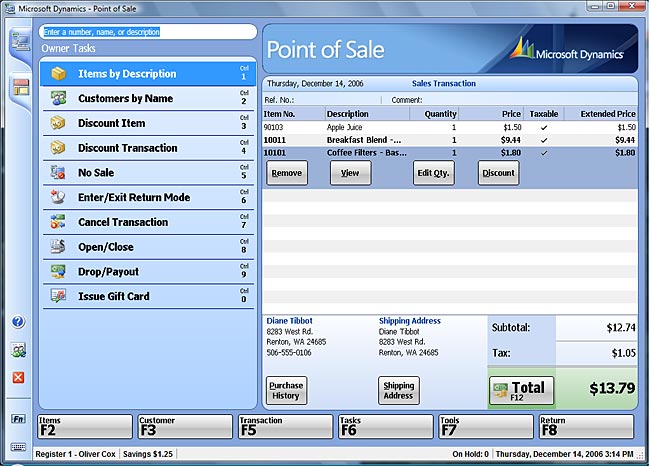Image resolution: width=650 pixels, height=467 pixels.
Task: Click the Fn function key icon
Action: point(18,419)
